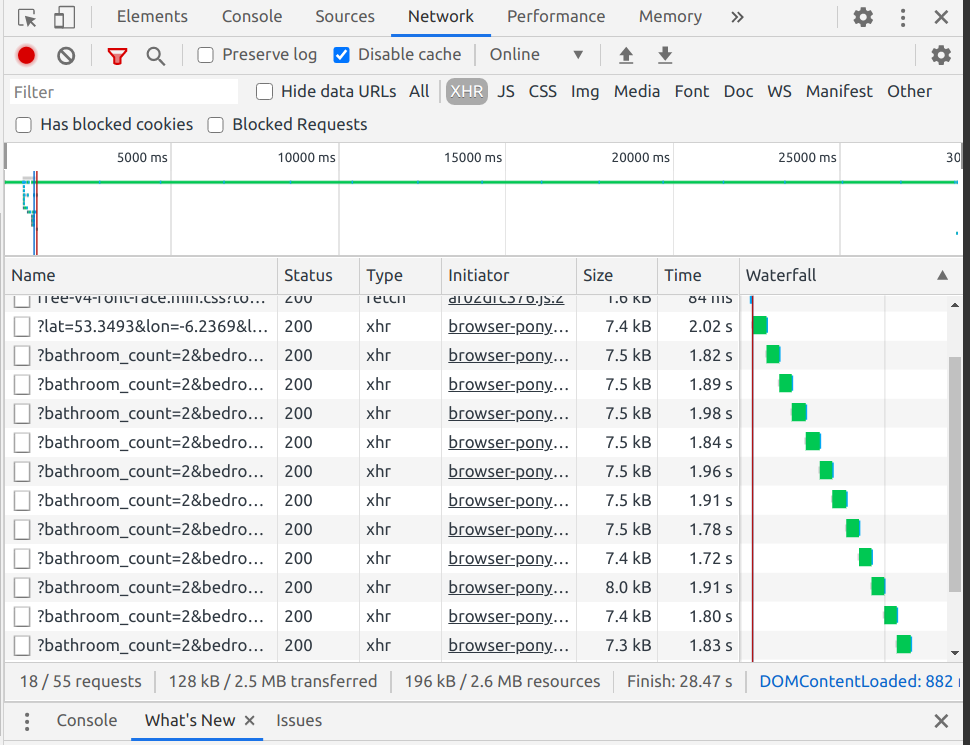
Task: Check the Hide data URLs option
Action: 265,92
